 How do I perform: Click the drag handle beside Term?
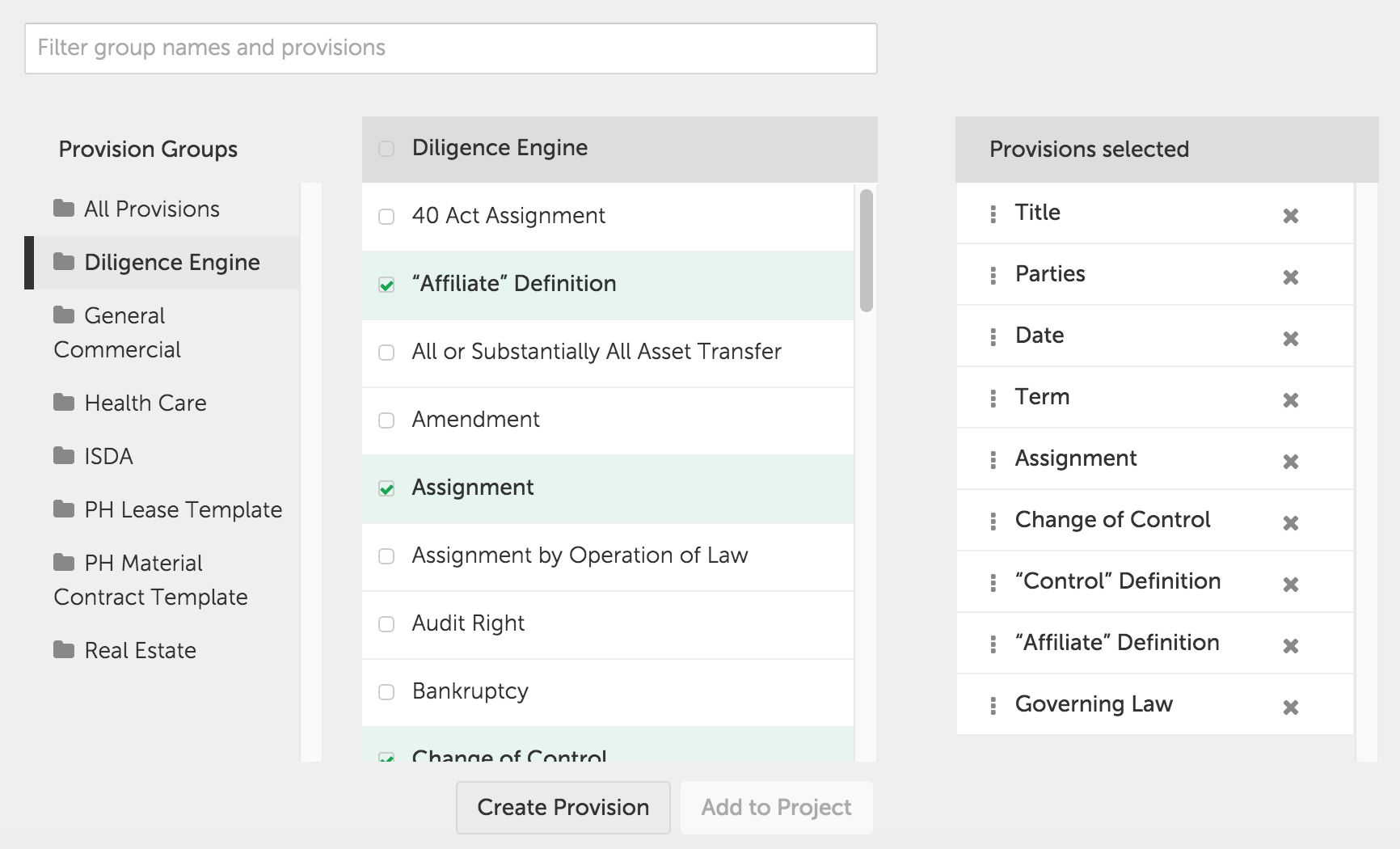[993, 399]
